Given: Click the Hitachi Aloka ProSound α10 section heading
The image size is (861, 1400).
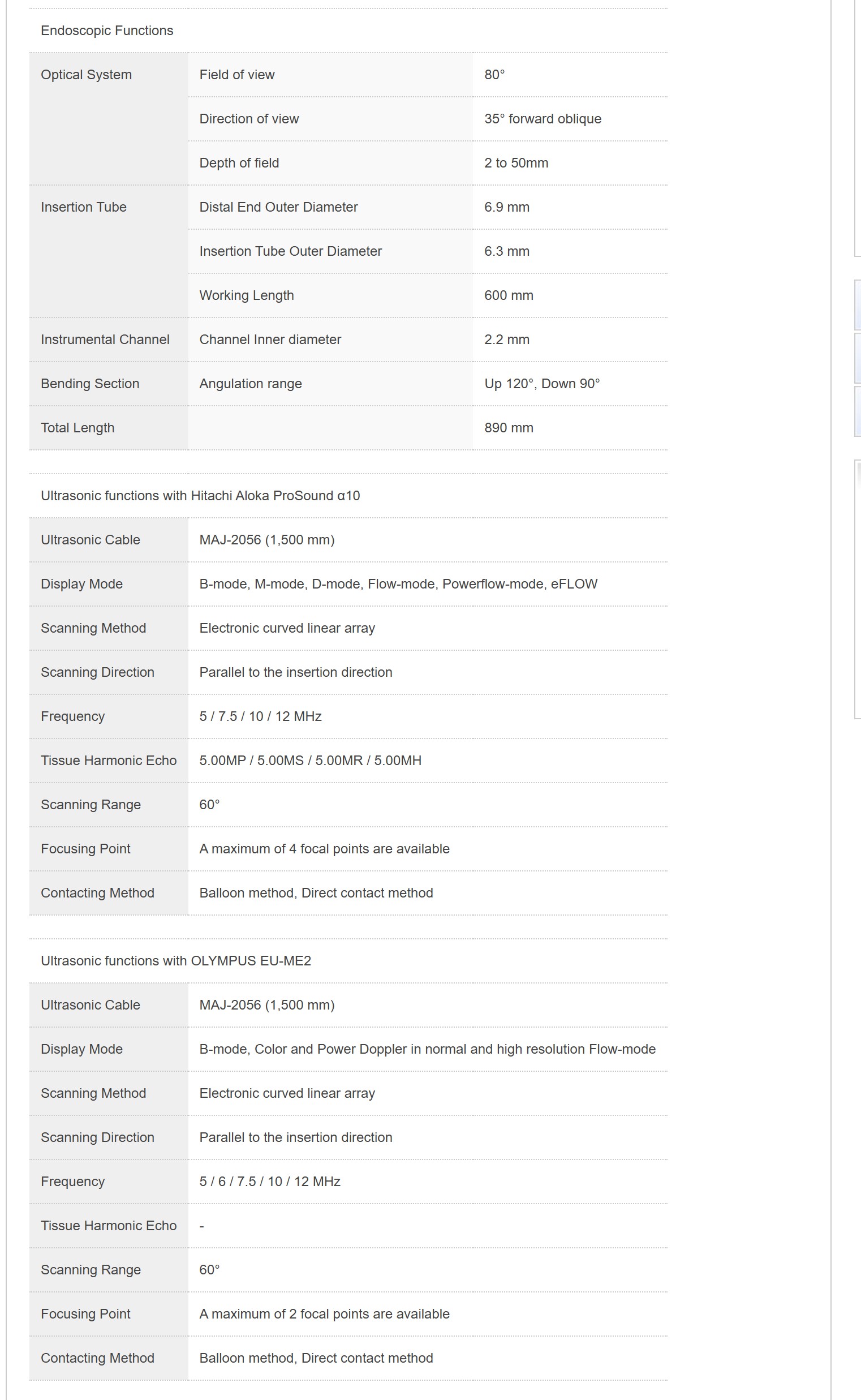Looking at the screenshot, I should tap(200, 496).
